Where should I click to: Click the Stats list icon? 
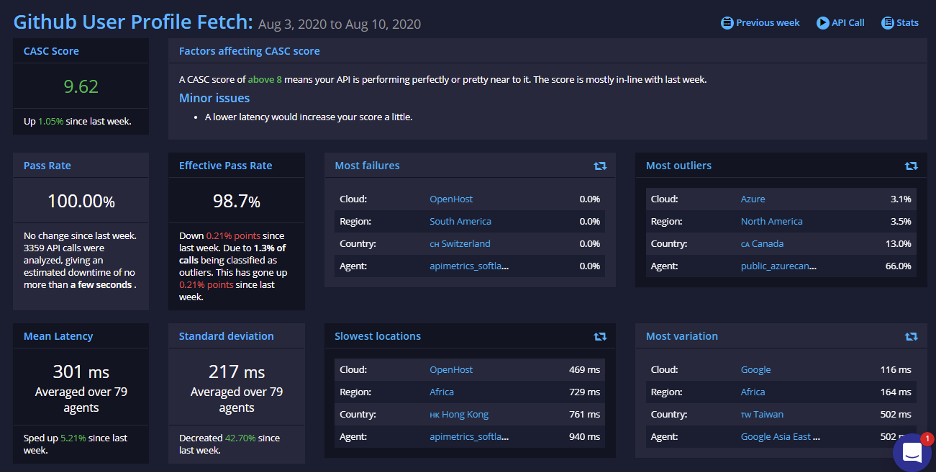coord(888,23)
